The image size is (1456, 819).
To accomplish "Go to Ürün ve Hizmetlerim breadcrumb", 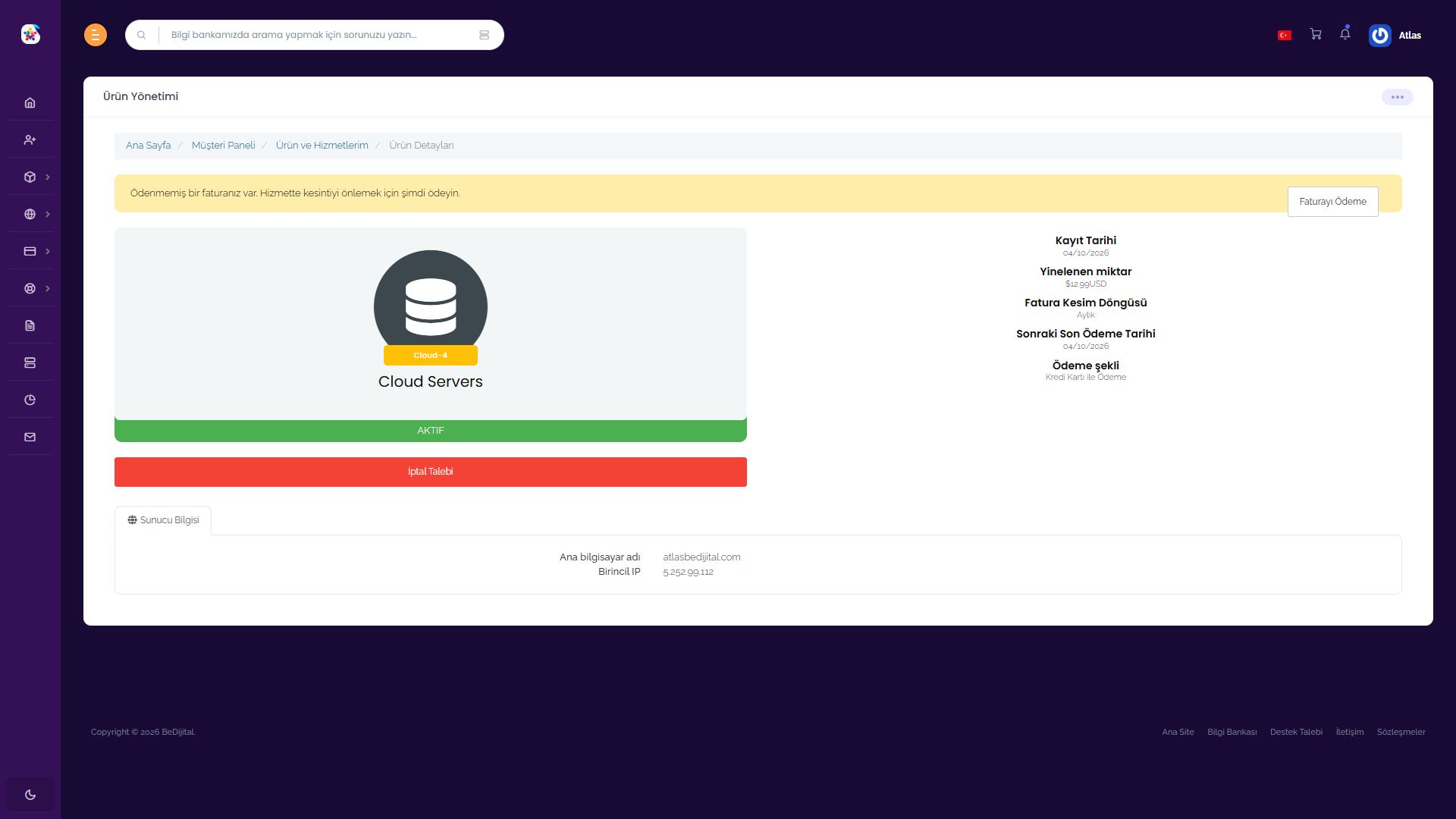I will pyautogui.click(x=322, y=145).
